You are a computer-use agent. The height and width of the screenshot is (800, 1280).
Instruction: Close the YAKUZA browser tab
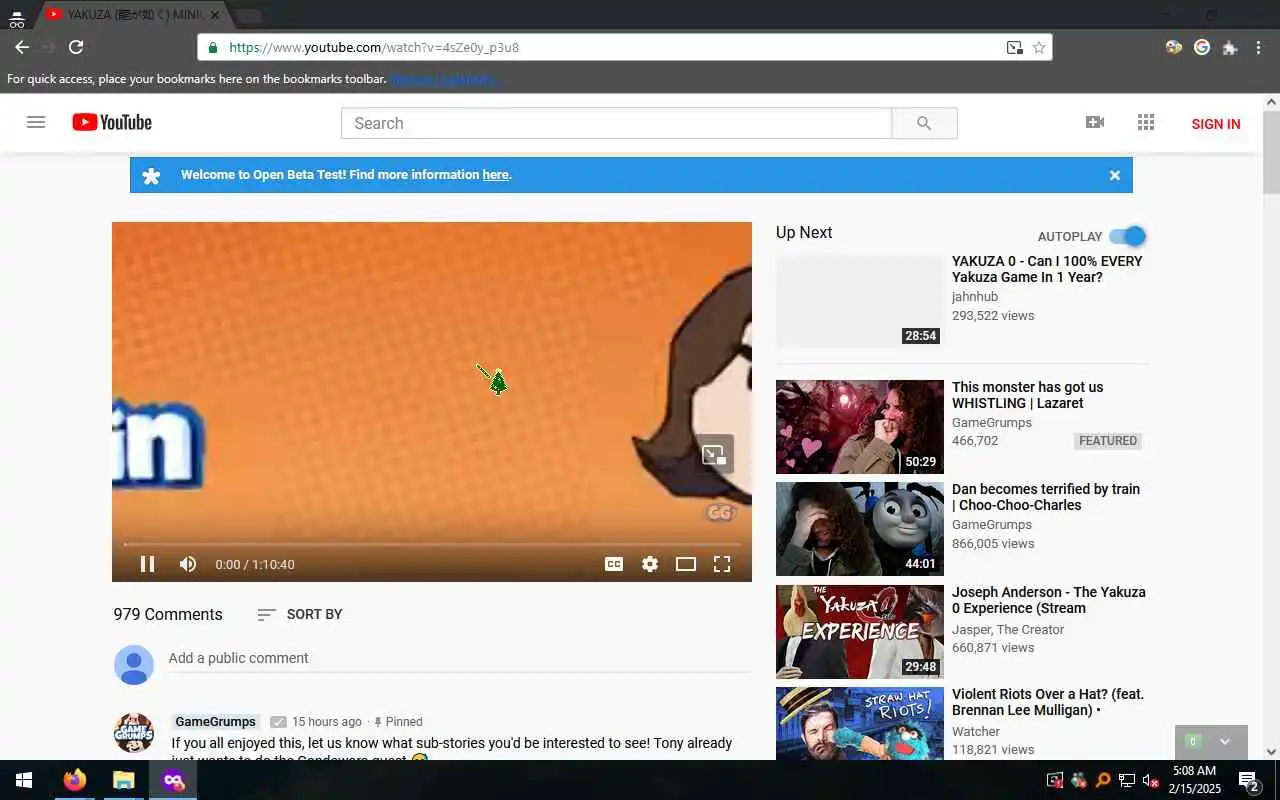[x=215, y=15]
